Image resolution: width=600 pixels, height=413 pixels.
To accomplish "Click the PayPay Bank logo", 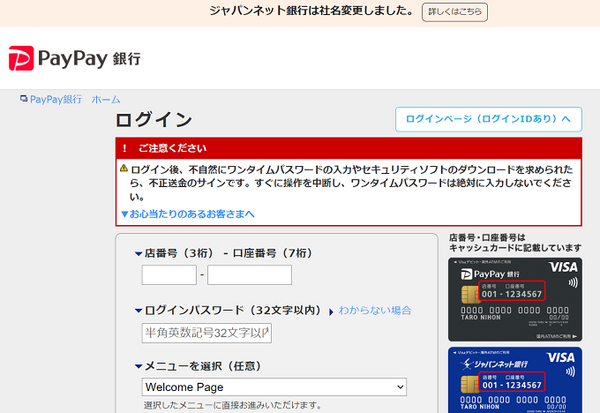I will 75,59.
